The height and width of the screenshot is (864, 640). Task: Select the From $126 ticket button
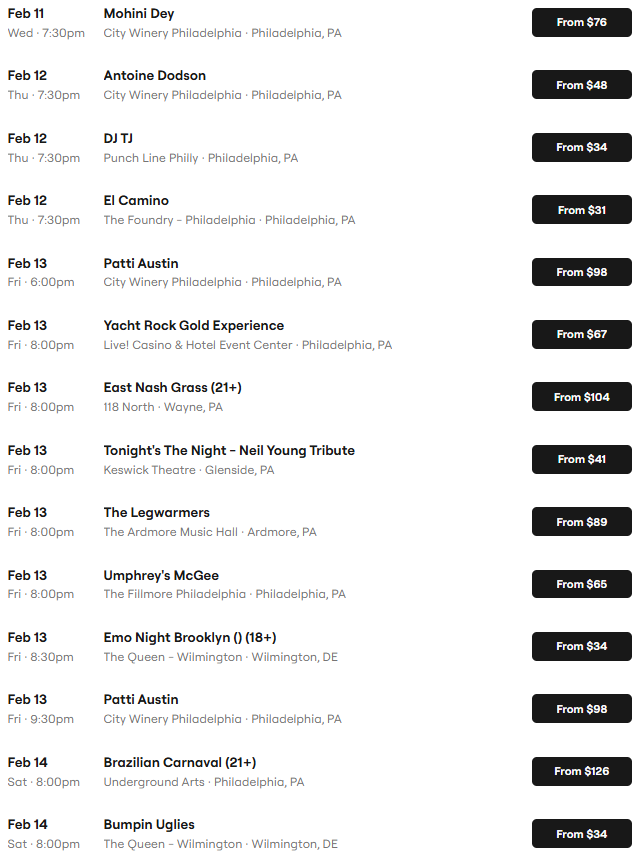(x=581, y=771)
